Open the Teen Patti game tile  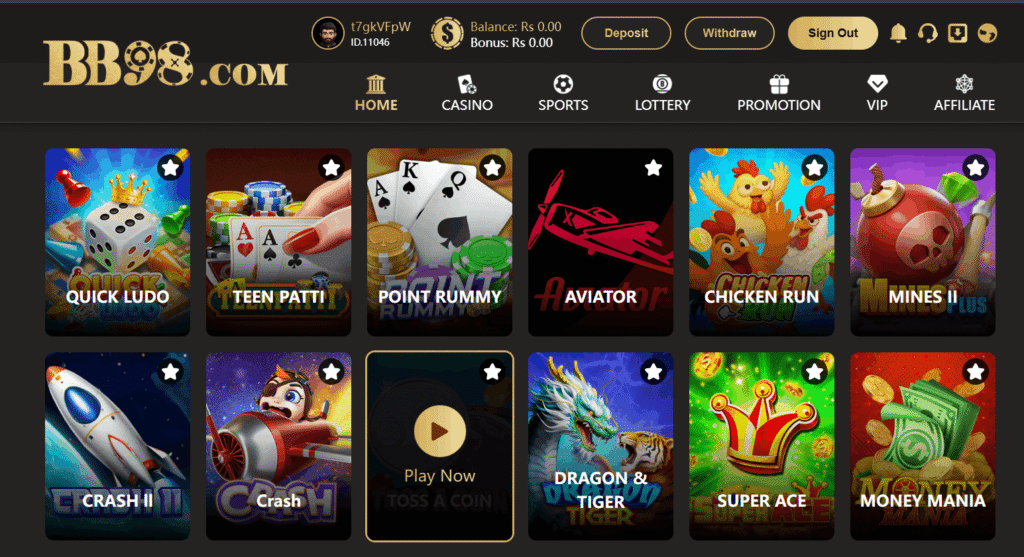pos(278,242)
